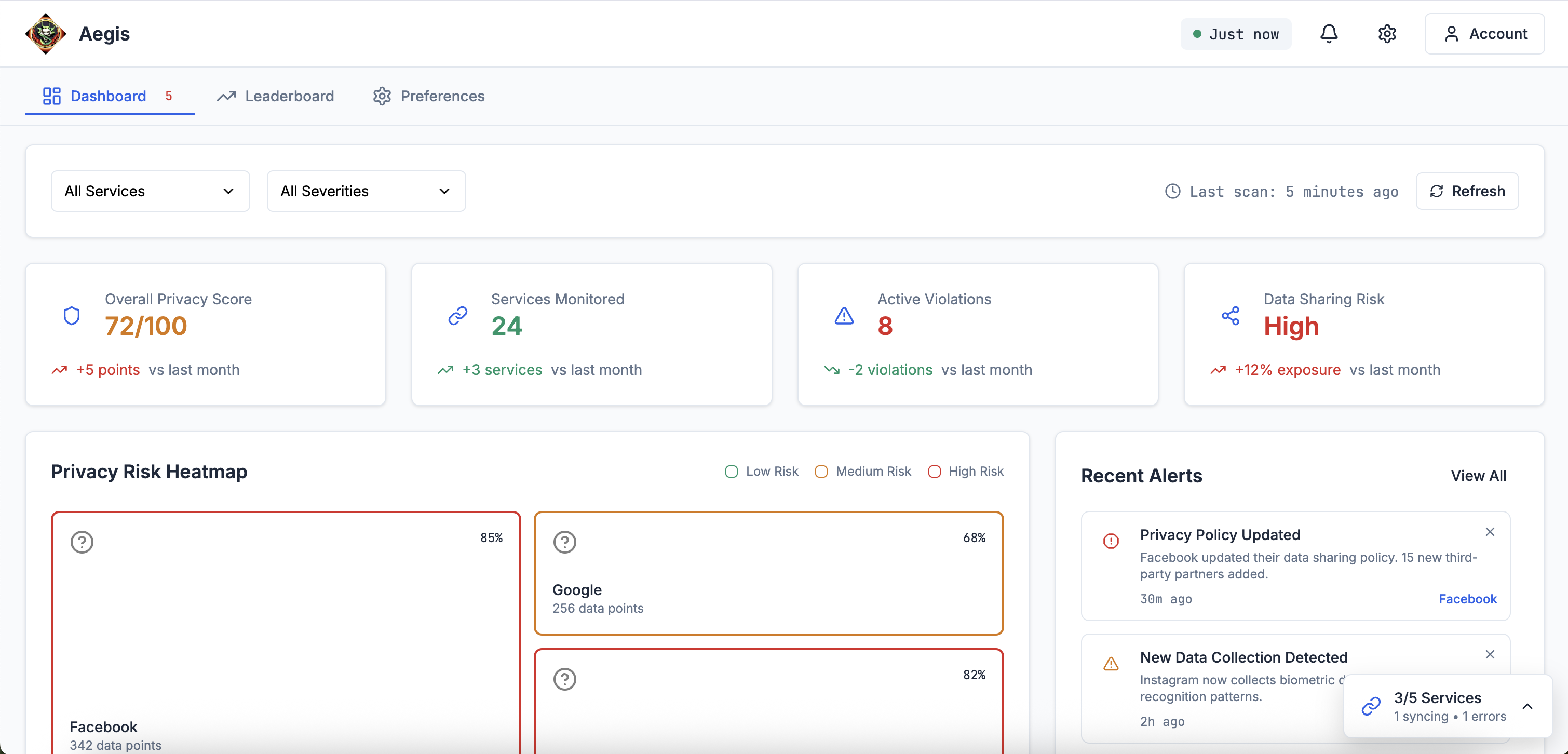Image resolution: width=1568 pixels, height=754 pixels.
Task: Click the shield icon on Overall Privacy Score card
Action: [72, 316]
